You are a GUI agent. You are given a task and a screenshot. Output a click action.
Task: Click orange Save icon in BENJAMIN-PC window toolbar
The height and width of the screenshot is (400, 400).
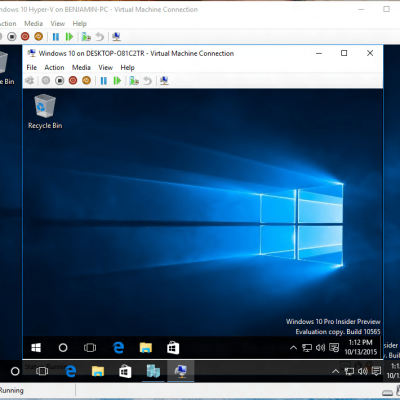click(x=39, y=36)
